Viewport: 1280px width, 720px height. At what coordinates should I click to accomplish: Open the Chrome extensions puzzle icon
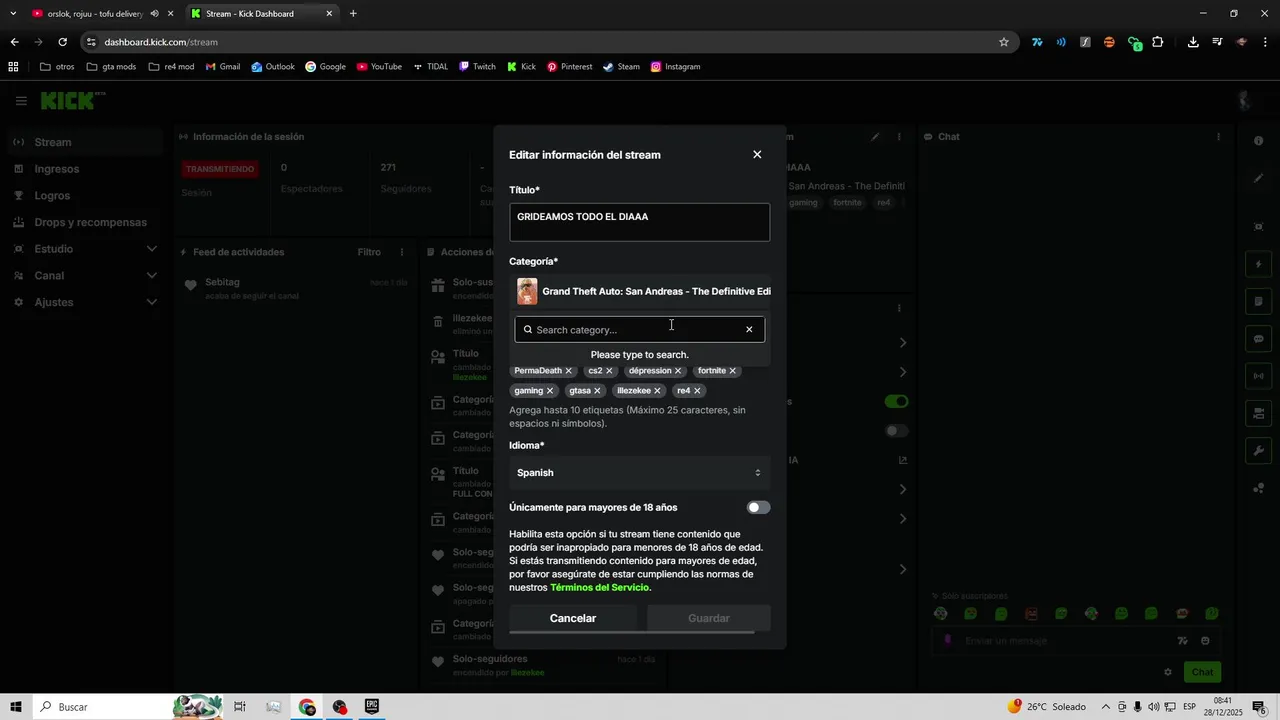1157,42
